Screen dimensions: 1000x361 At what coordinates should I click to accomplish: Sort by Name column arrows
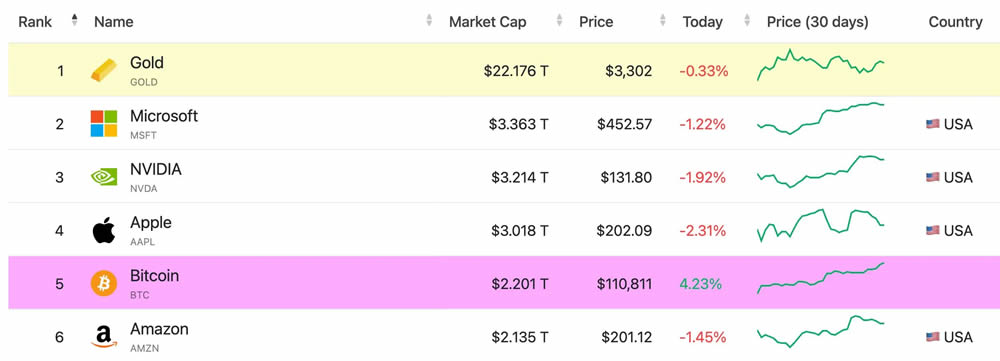[x=429, y=20]
